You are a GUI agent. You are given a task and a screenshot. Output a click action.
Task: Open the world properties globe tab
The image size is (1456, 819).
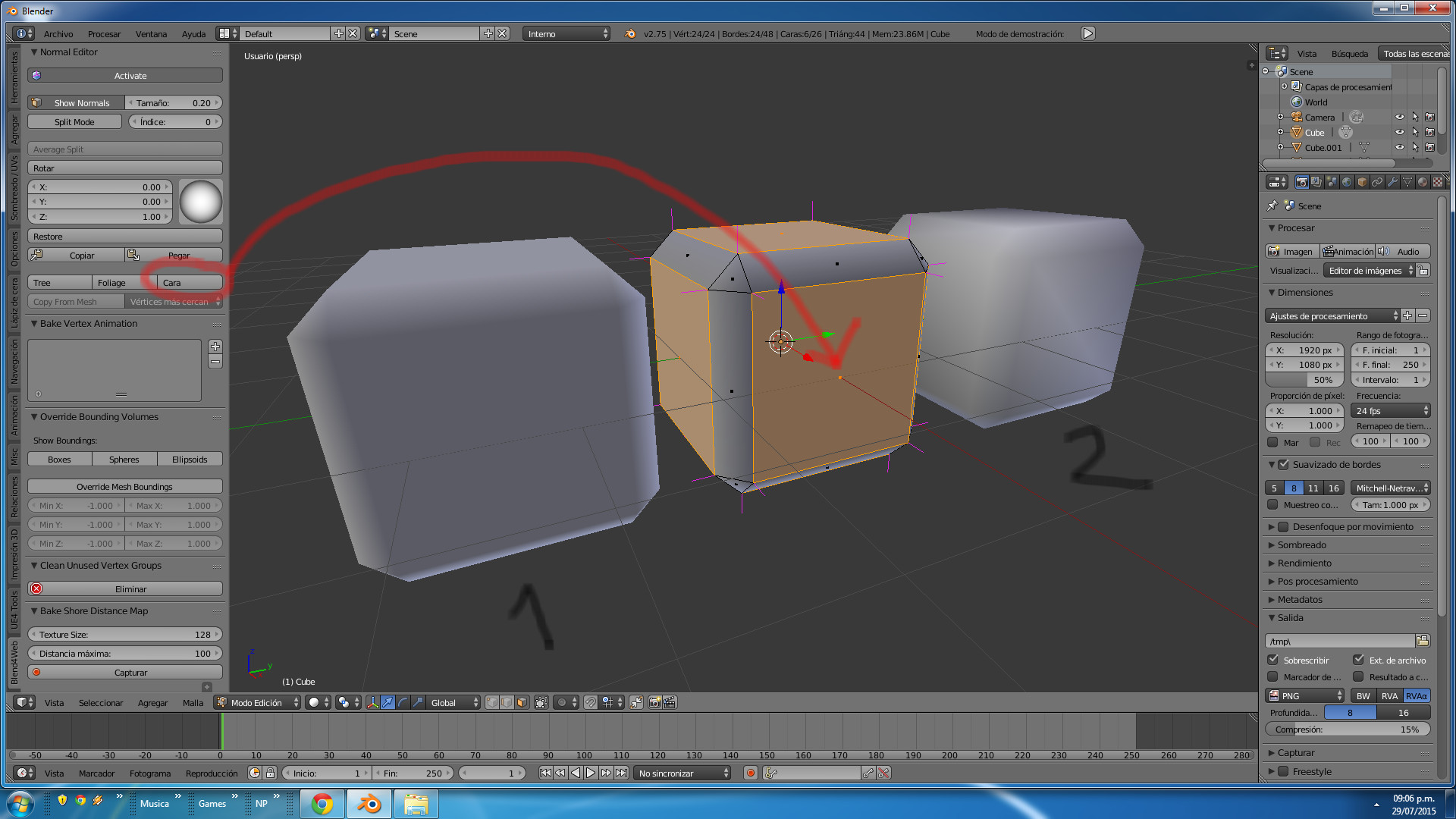(x=1347, y=182)
